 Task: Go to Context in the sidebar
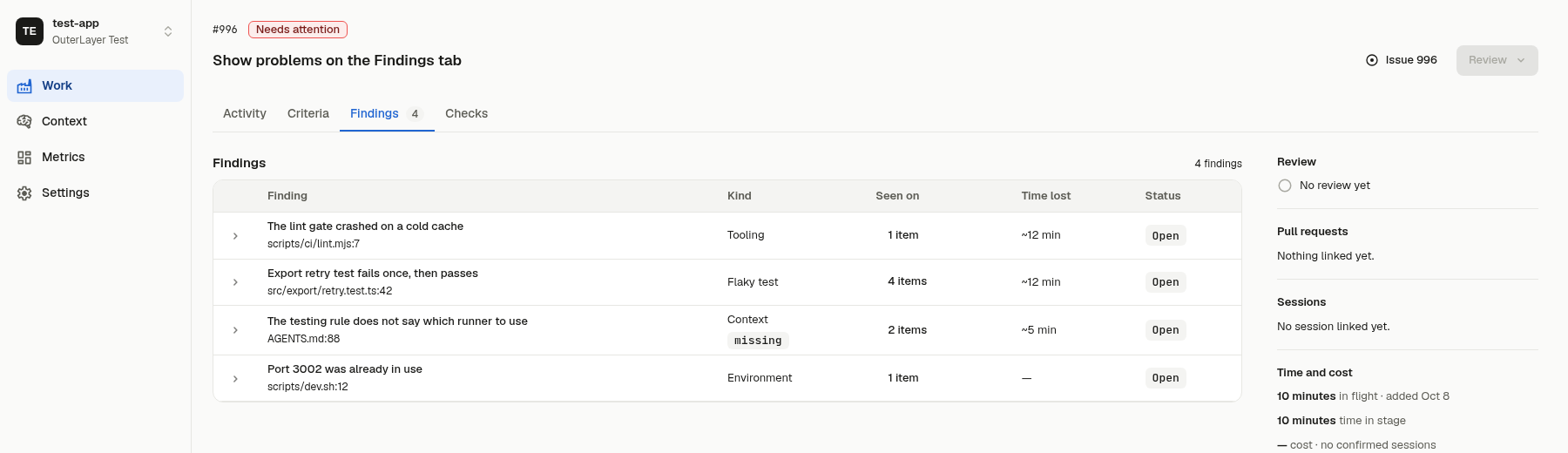(96, 122)
